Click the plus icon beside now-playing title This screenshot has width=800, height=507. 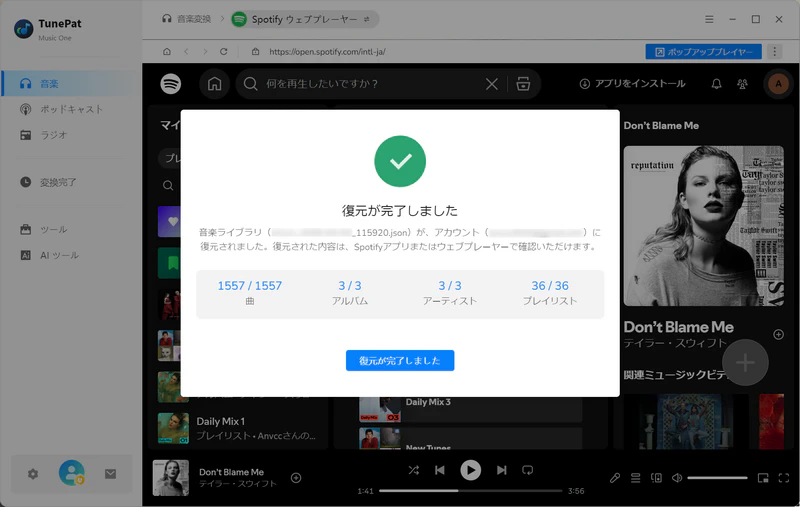[296, 478]
